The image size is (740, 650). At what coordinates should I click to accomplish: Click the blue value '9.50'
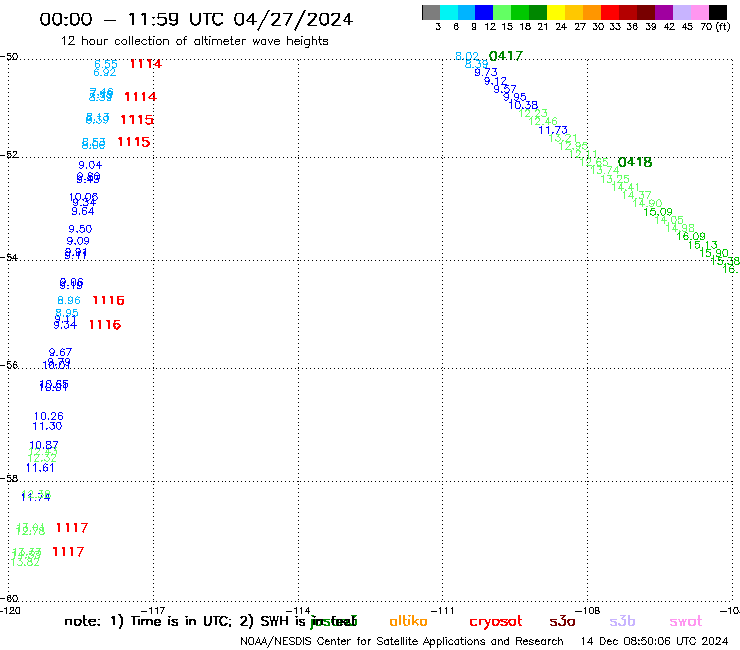[x=80, y=229]
